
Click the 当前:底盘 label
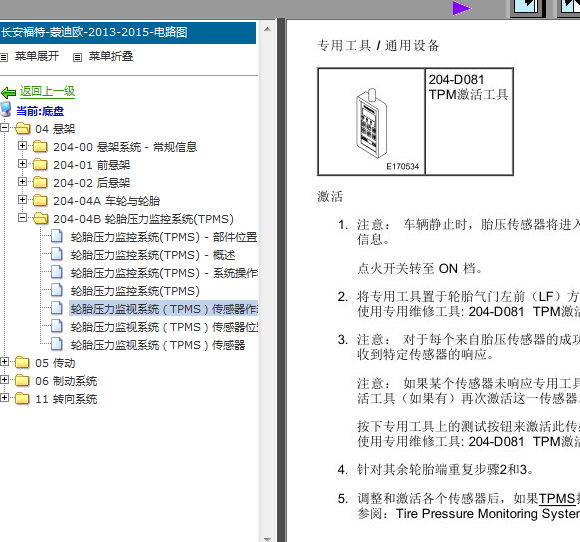click(x=40, y=111)
